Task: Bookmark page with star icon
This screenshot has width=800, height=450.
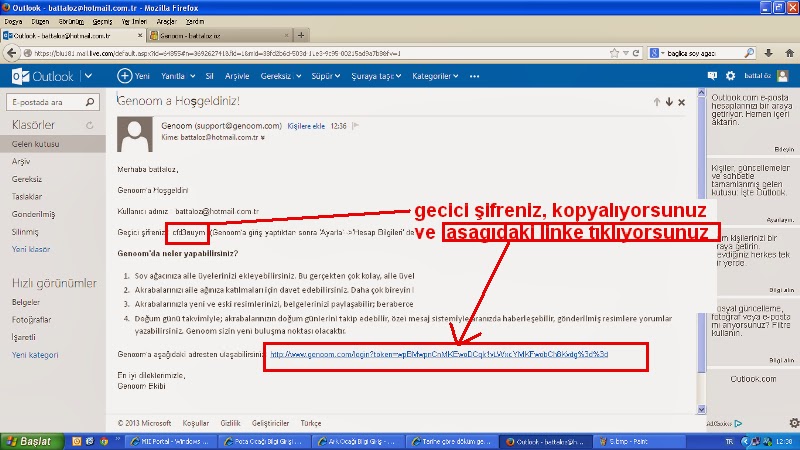Action: click(614, 53)
